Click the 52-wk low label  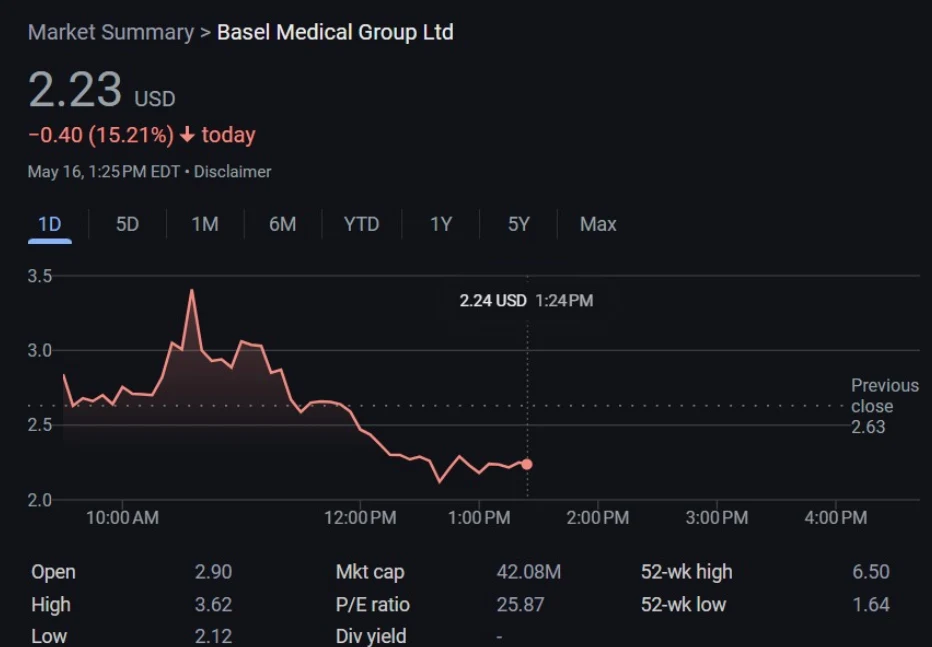coord(684,605)
